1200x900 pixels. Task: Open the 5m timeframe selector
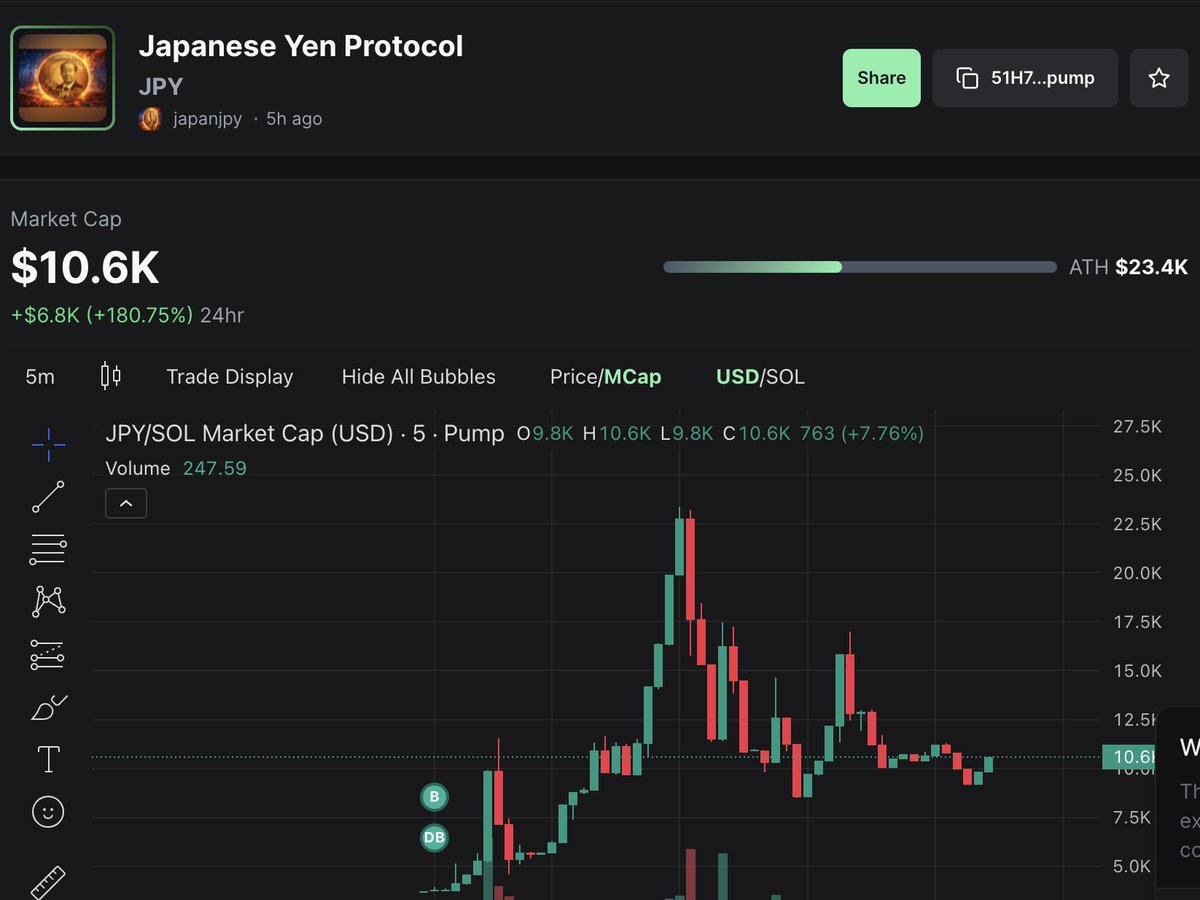[38, 377]
